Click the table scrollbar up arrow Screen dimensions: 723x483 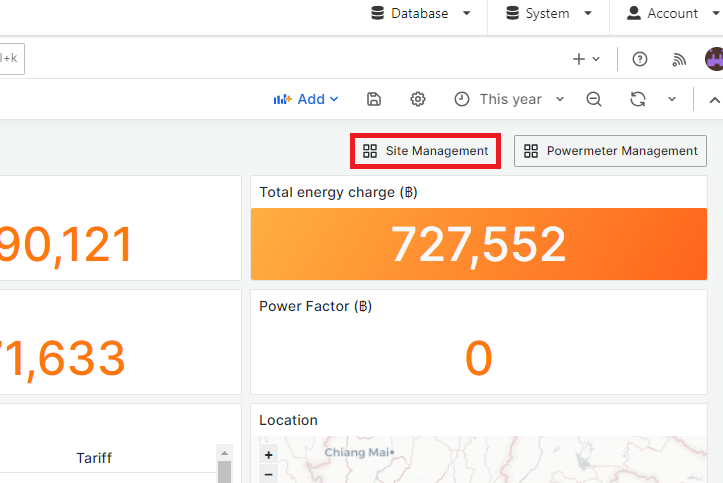(224, 454)
